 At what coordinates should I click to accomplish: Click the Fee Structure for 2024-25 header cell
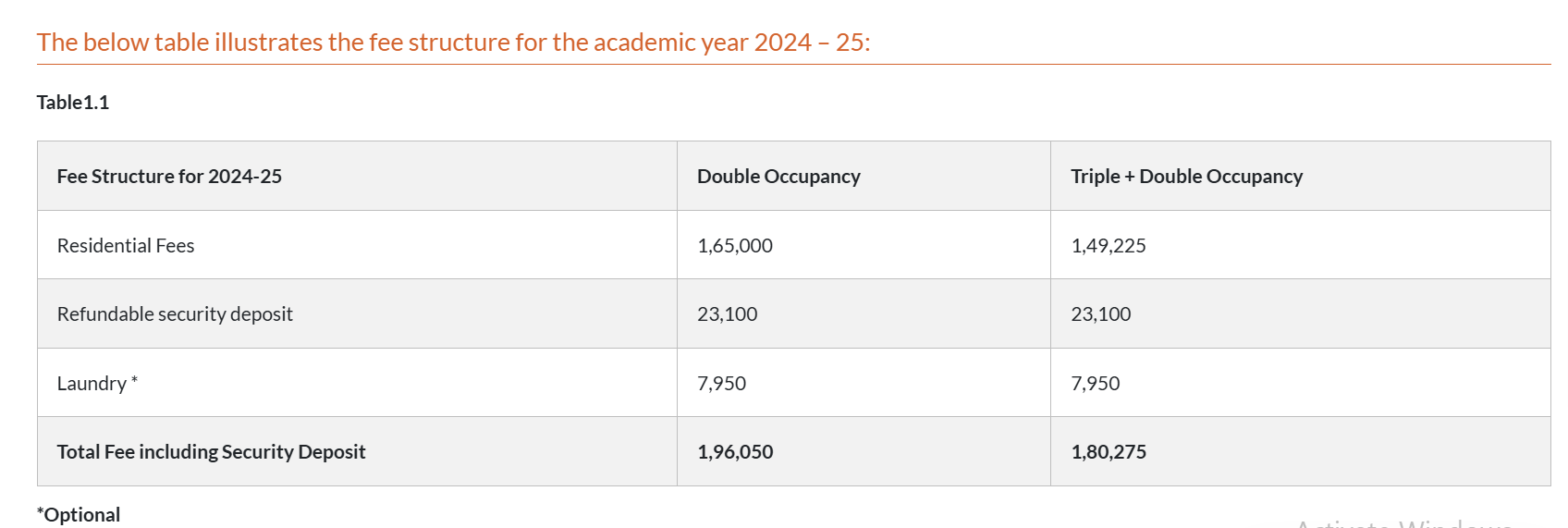click(x=169, y=177)
